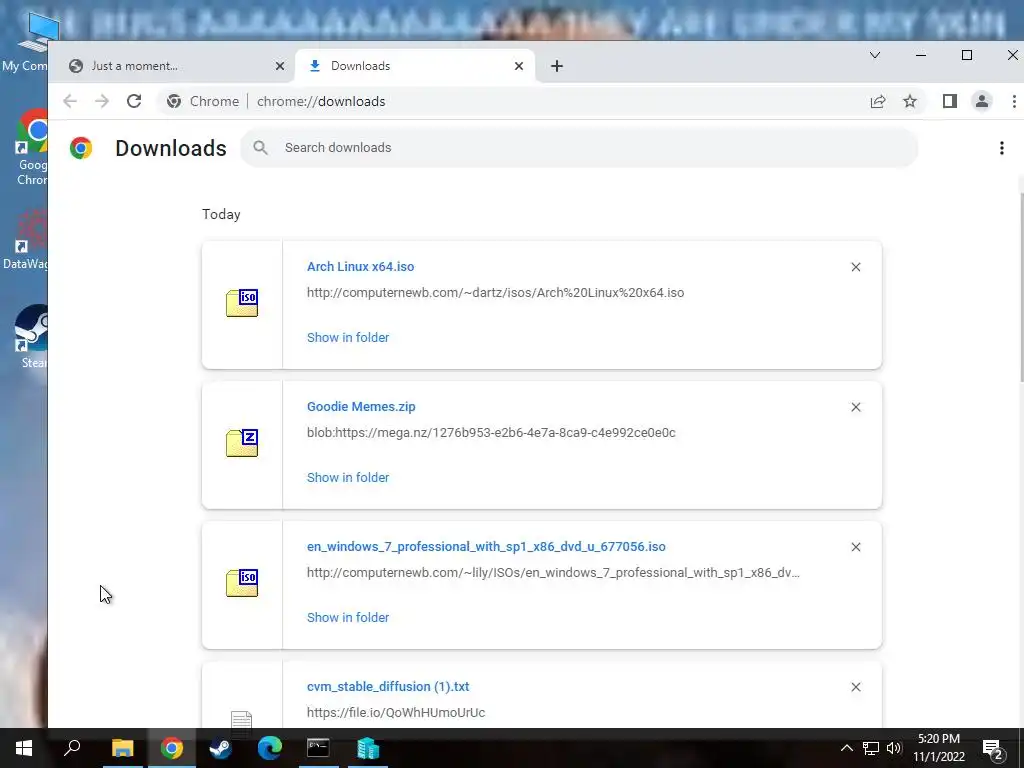This screenshot has height=768, width=1024.
Task: Click the Chrome logo beside Downloads heading
Action: click(81, 148)
